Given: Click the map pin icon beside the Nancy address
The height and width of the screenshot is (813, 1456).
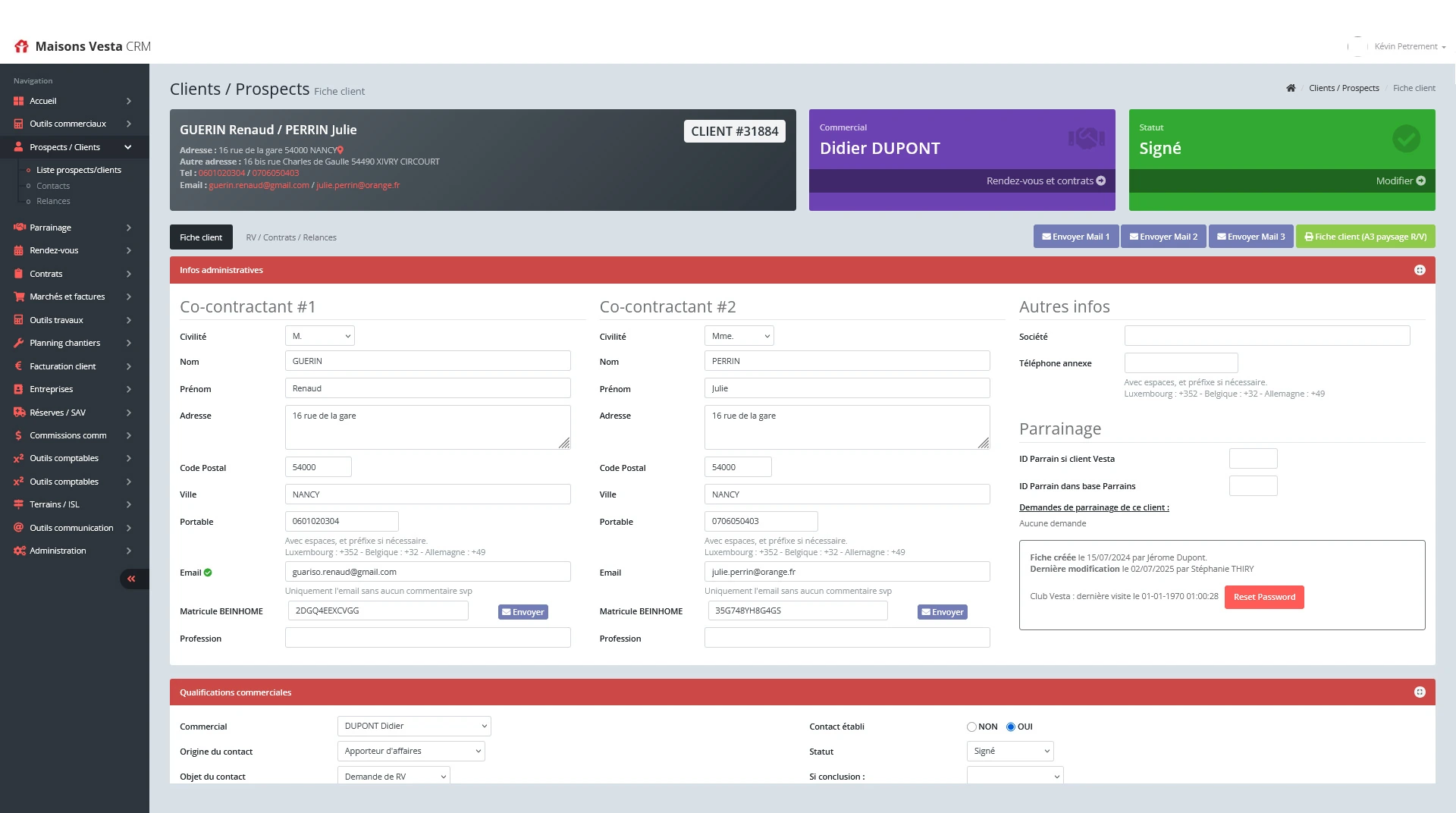Looking at the screenshot, I should pyautogui.click(x=340, y=150).
